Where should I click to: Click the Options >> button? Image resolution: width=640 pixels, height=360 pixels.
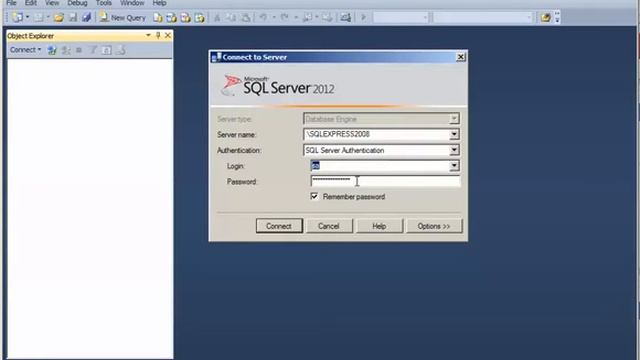(434, 226)
